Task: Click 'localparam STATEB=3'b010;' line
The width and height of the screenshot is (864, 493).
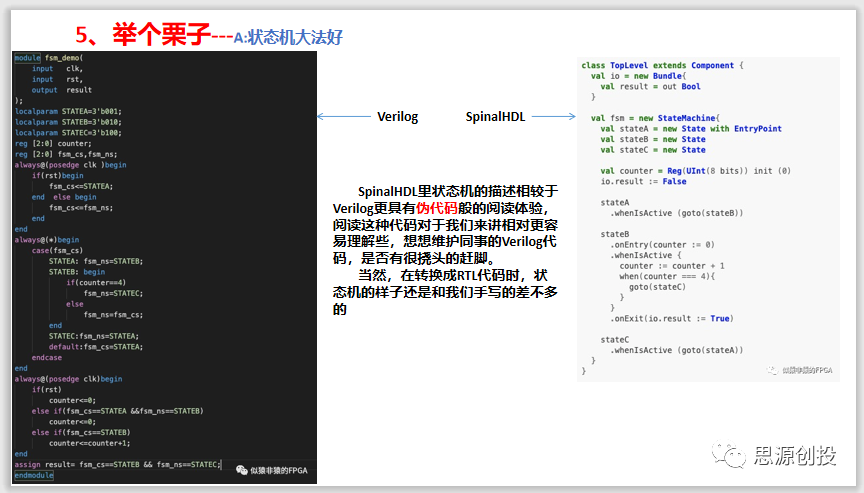Action: tap(68, 122)
